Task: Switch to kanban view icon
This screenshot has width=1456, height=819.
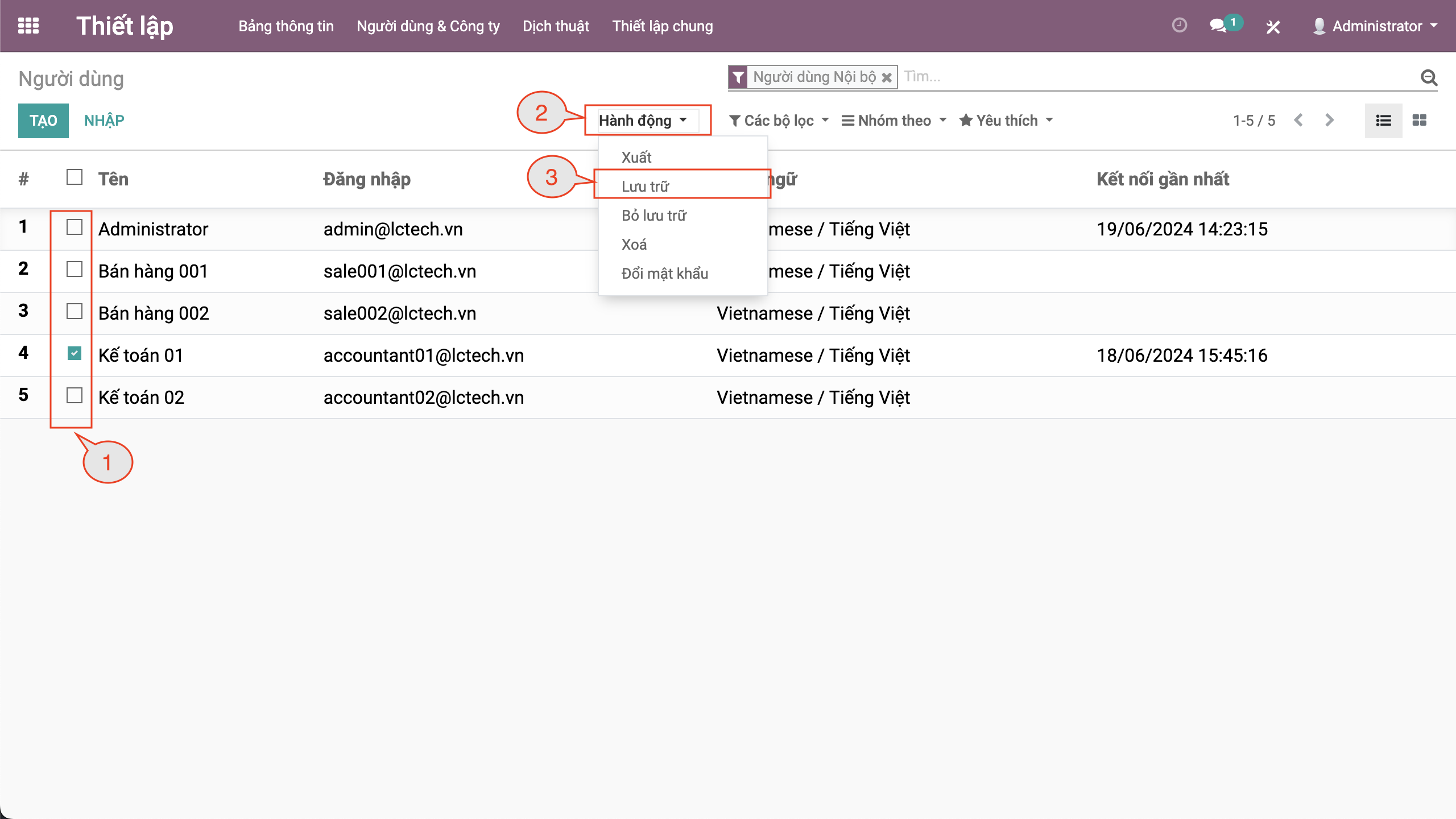Action: coord(1420,121)
